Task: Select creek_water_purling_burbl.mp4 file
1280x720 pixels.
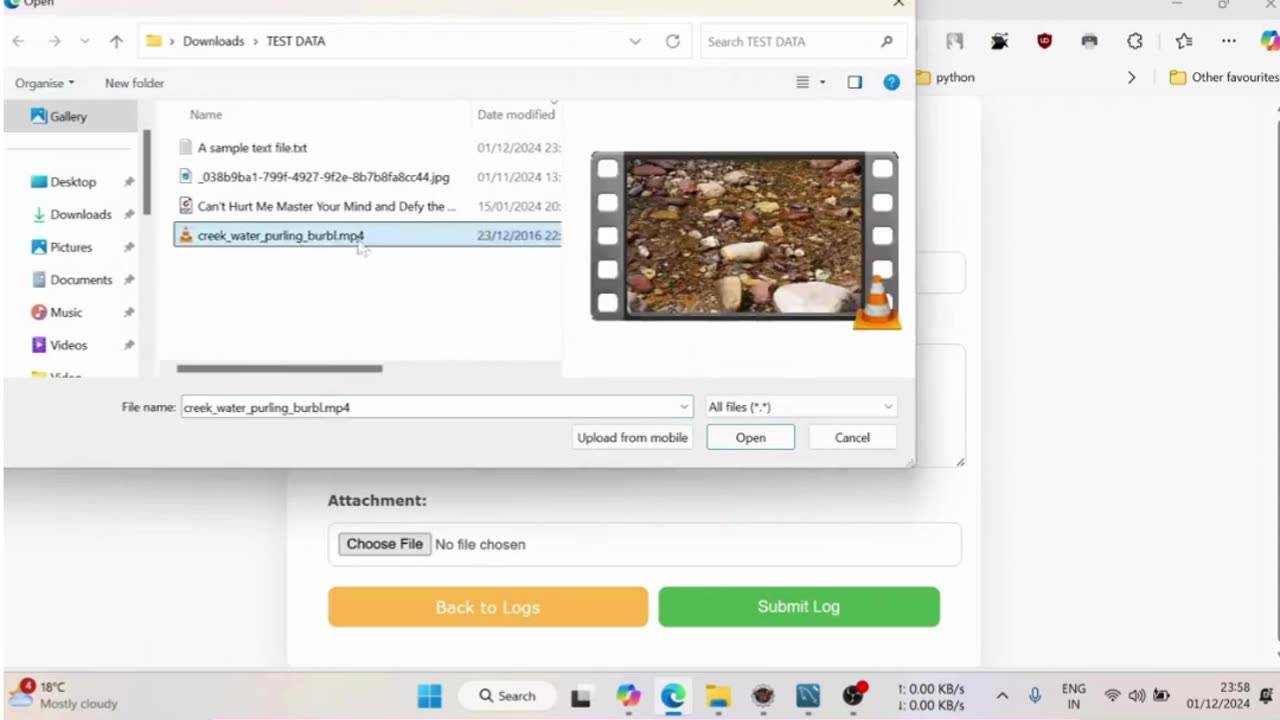Action: click(x=367, y=236)
